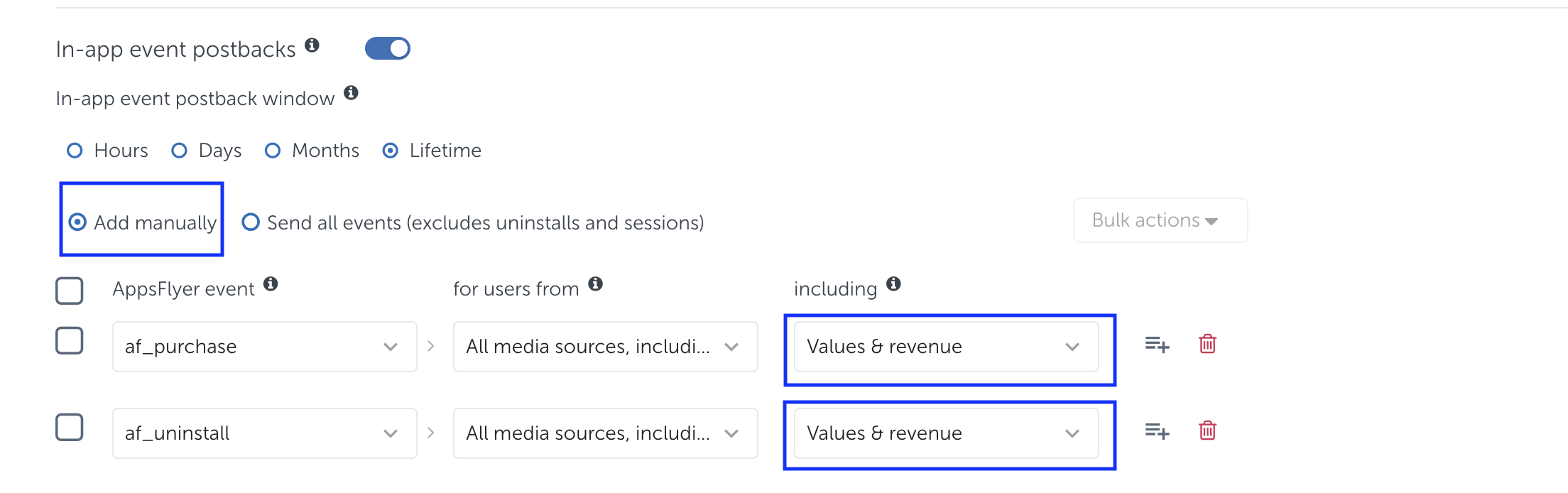The width and height of the screenshot is (1568, 493).
Task: Add row after af_purchase event
Action: click(1157, 345)
